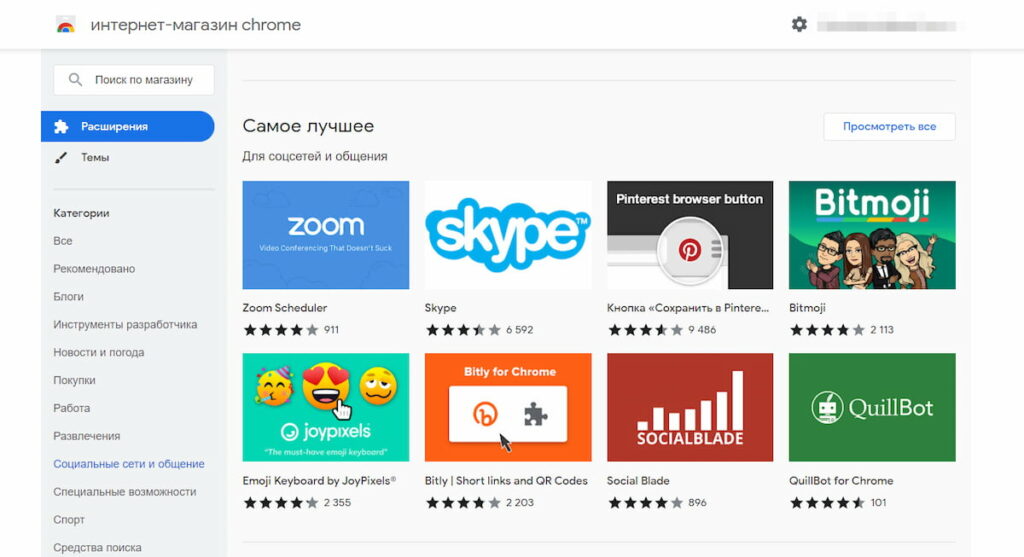Open the Средства поиска category
The image size is (1024, 557).
[x=97, y=548]
